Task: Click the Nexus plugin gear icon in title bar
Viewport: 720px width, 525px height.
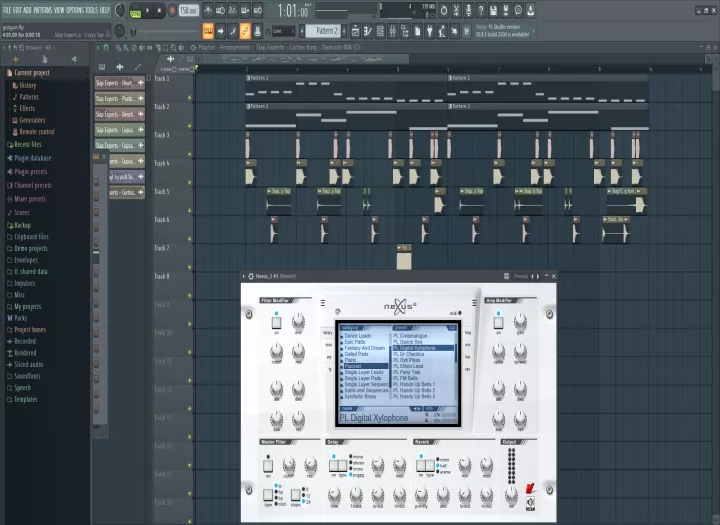Action: coord(251,276)
